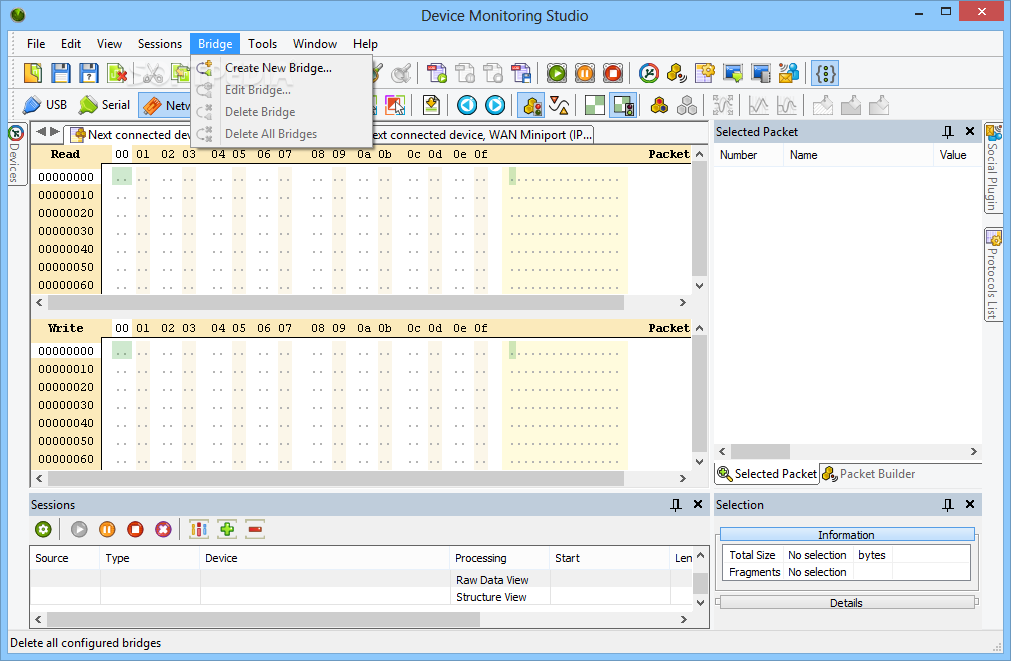The image size is (1011, 661).
Task: Click the gray three-hexagons icon
Action: (x=687, y=104)
